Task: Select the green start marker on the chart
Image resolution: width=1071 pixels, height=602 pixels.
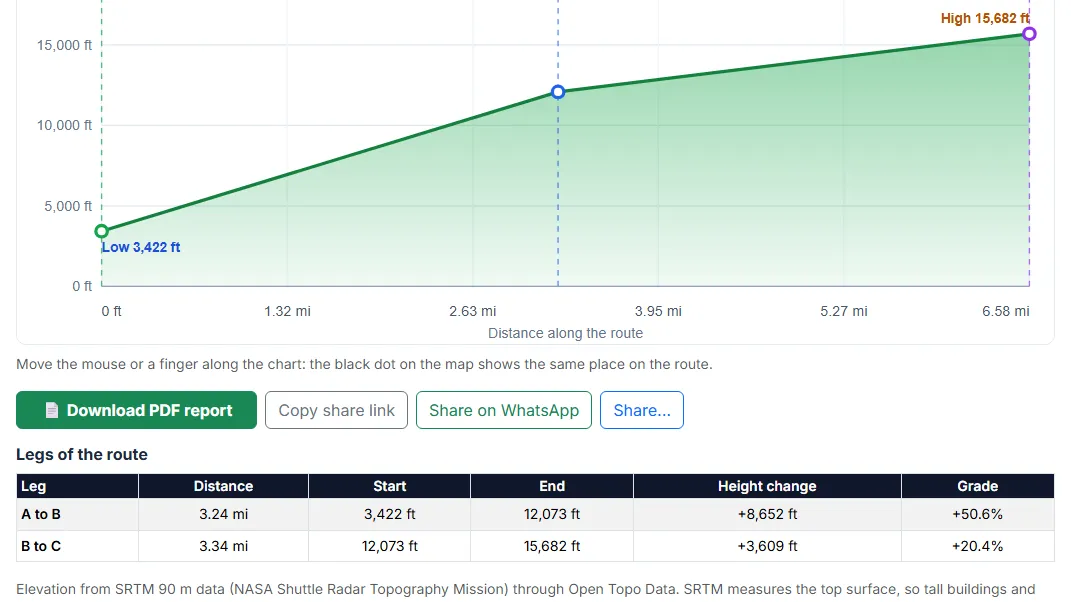Action: pyautogui.click(x=102, y=231)
